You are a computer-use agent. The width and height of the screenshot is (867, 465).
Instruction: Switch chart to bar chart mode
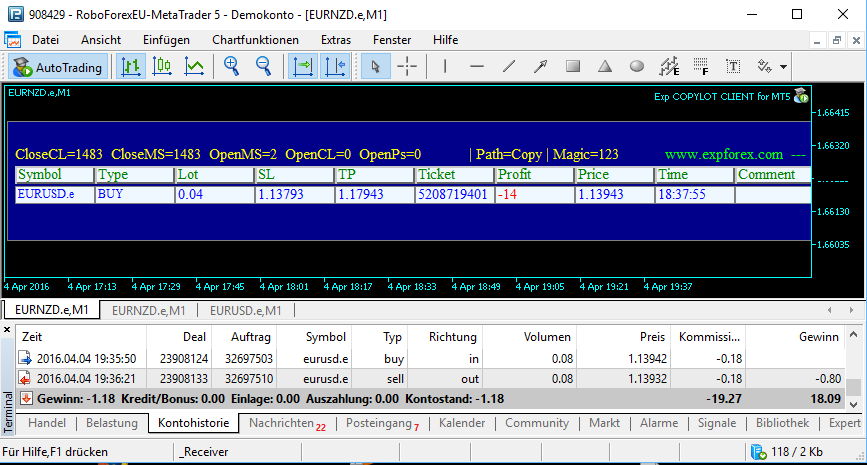(x=131, y=67)
